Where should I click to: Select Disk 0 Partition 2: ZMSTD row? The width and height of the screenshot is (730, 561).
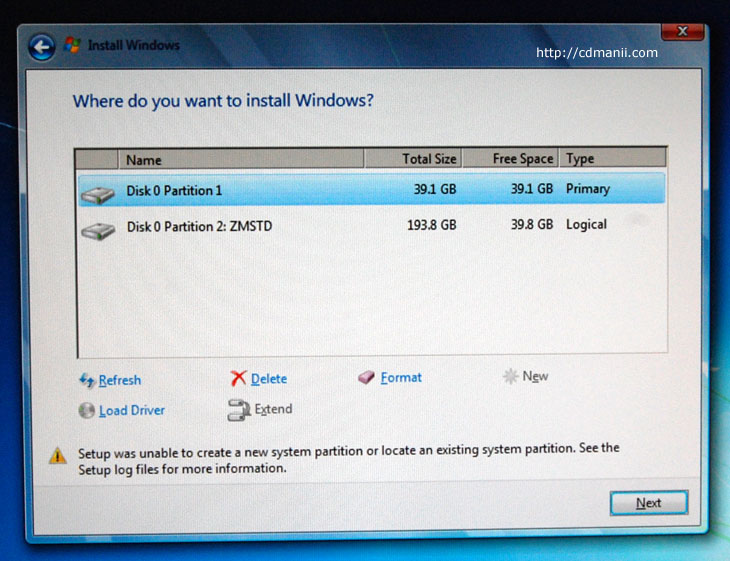(x=372, y=226)
